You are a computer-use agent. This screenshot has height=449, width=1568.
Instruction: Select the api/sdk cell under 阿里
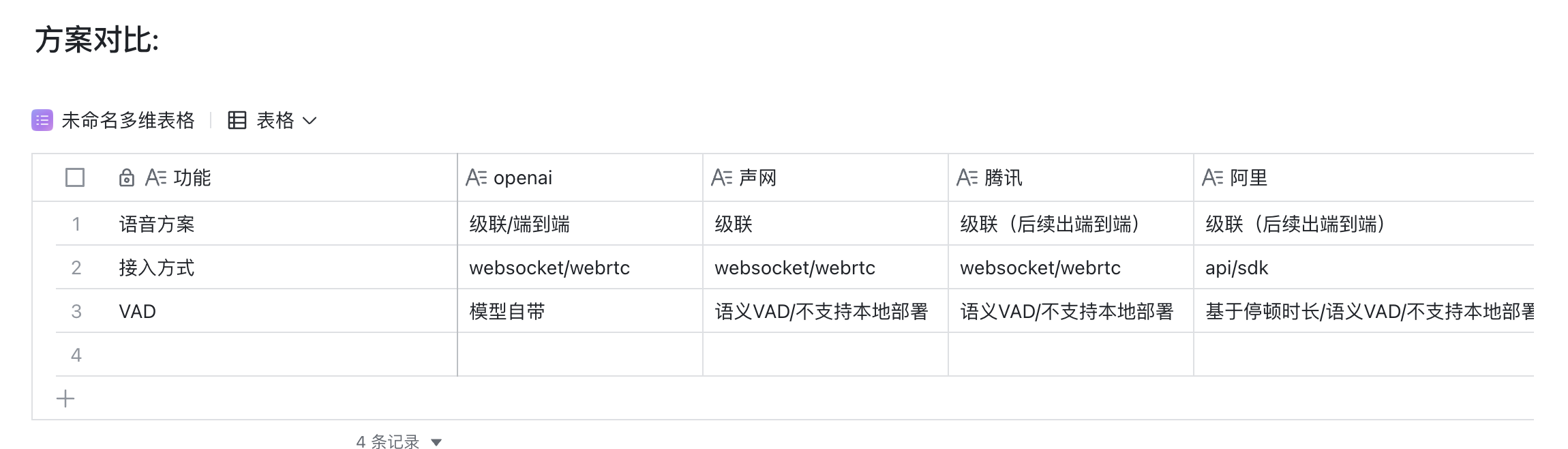1363,267
